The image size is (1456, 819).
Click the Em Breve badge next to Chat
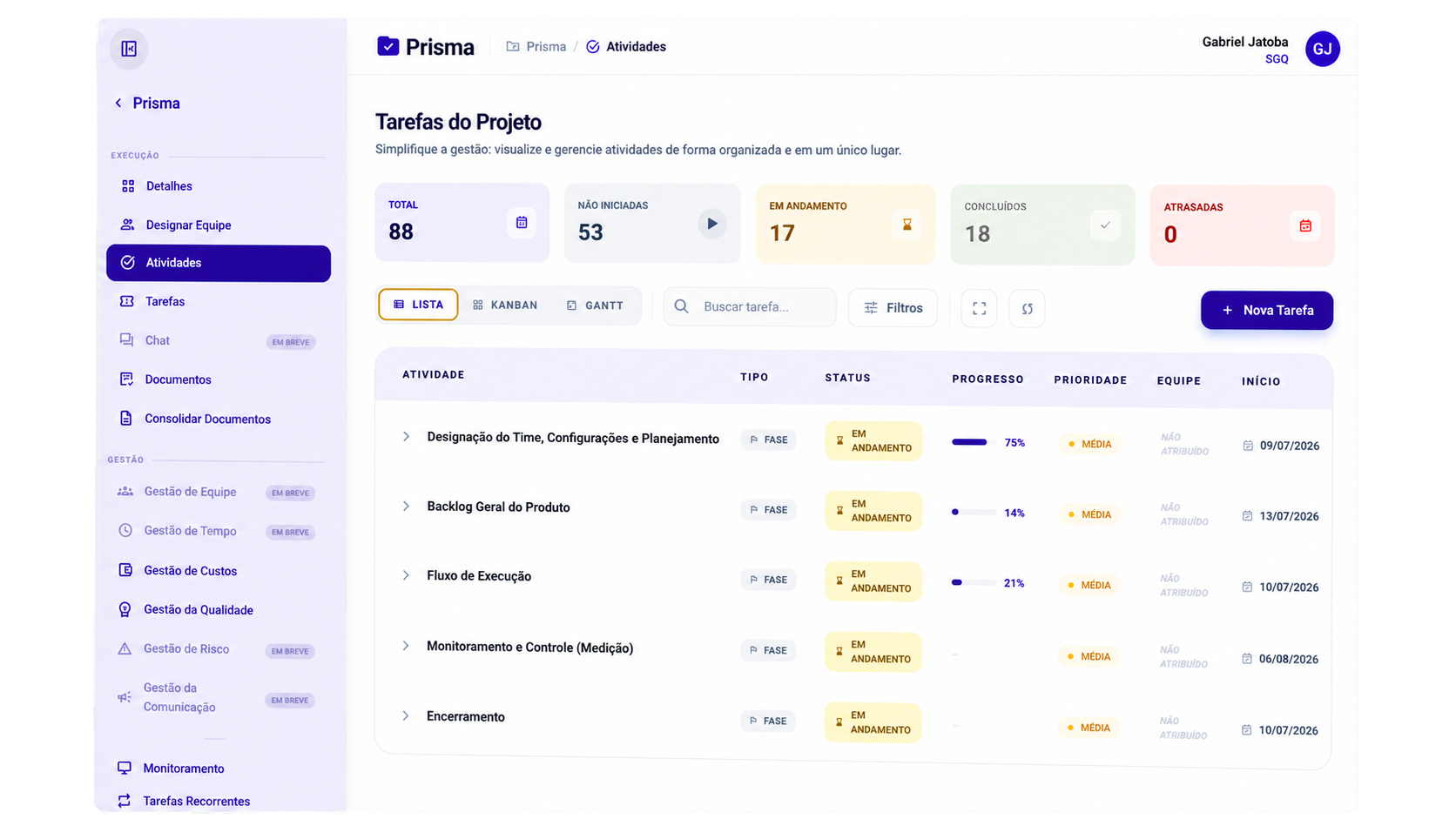(x=291, y=342)
